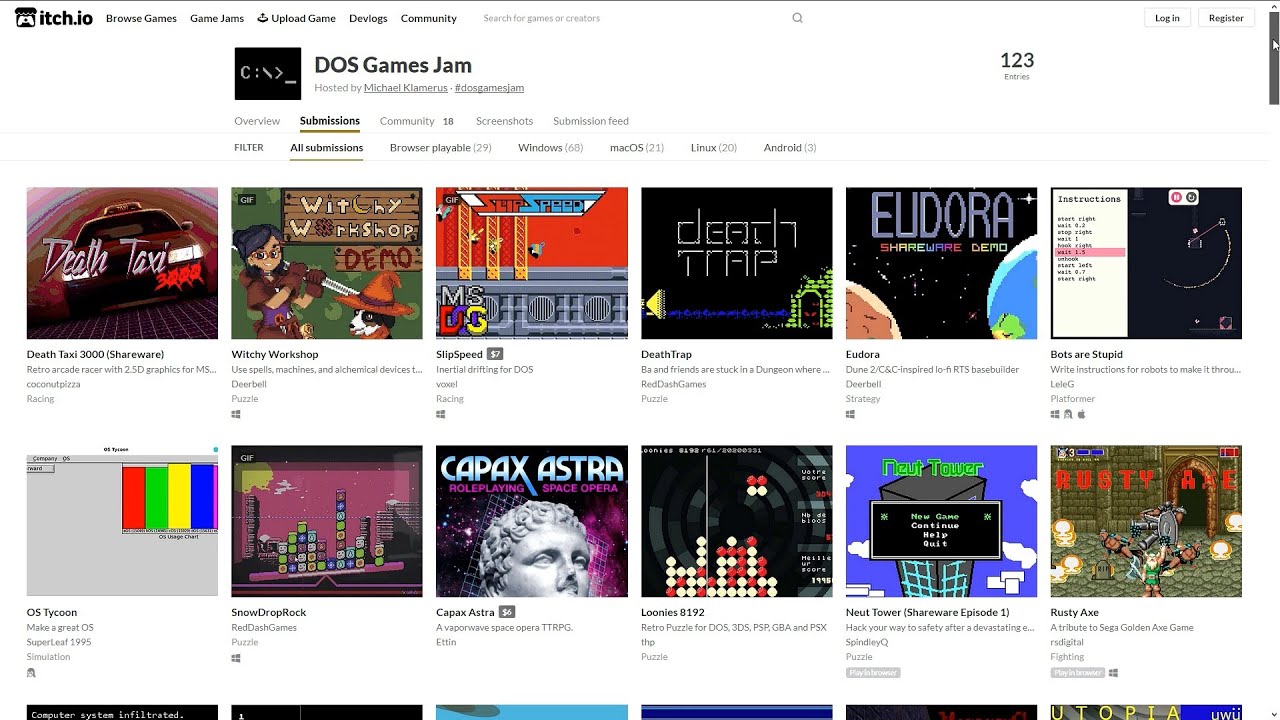The height and width of the screenshot is (720, 1280).
Task: Open author SpindleyQ's profile
Action: [867, 642]
